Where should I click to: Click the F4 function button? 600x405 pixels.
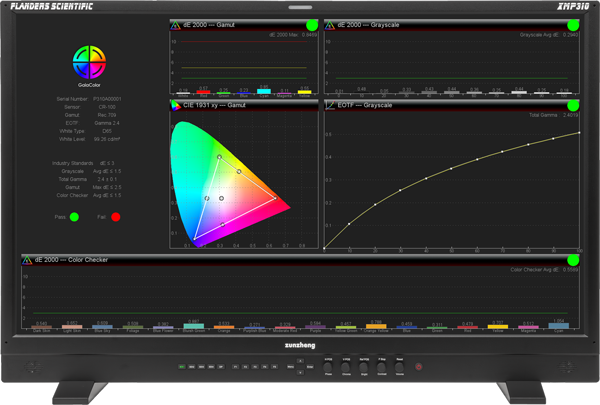265,367
